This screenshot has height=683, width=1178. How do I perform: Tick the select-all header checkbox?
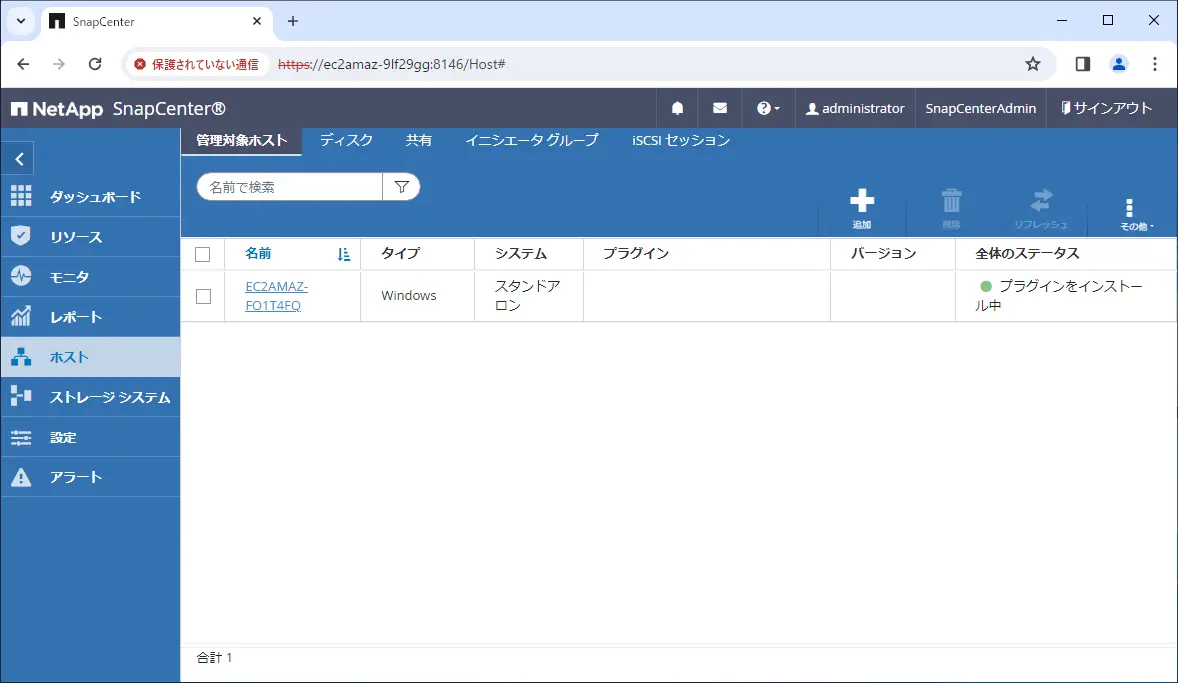tap(203, 255)
